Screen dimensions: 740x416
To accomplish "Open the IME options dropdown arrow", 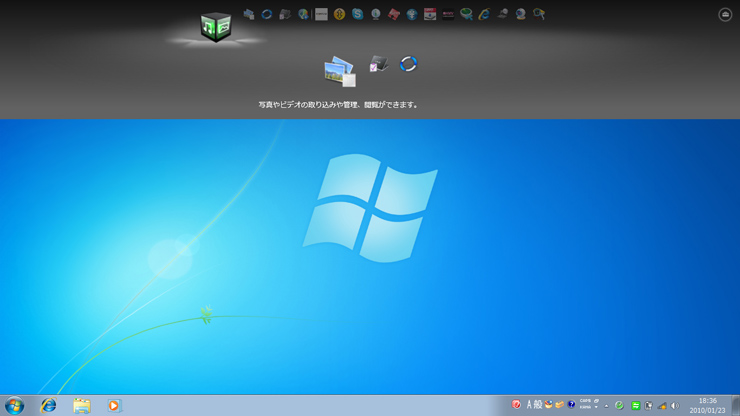I will pos(596,408).
